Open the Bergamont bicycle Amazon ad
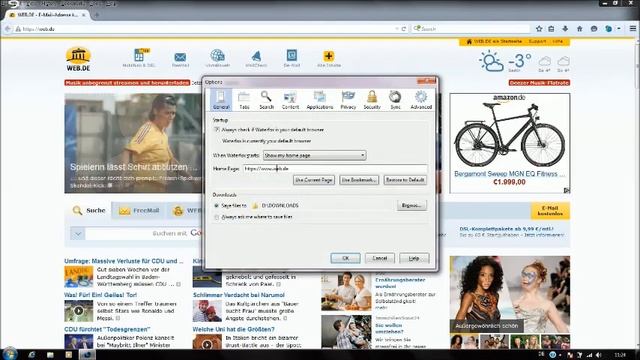 tap(509, 143)
